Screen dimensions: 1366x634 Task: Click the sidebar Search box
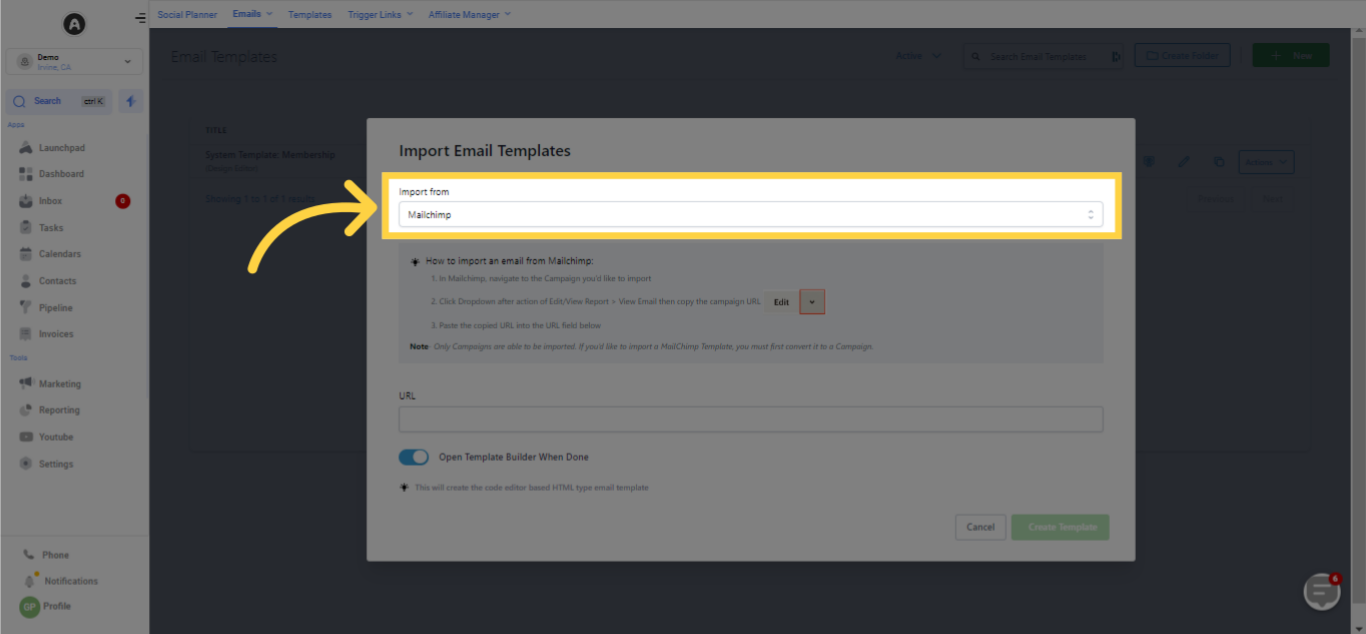60,101
